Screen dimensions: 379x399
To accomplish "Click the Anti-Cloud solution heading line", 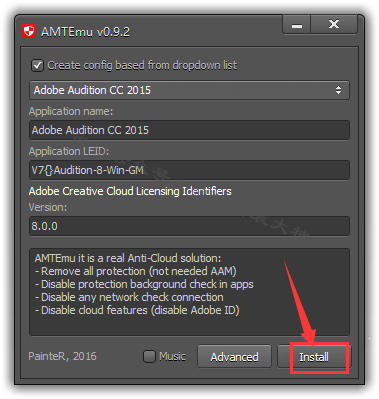I will coord(128,258).
